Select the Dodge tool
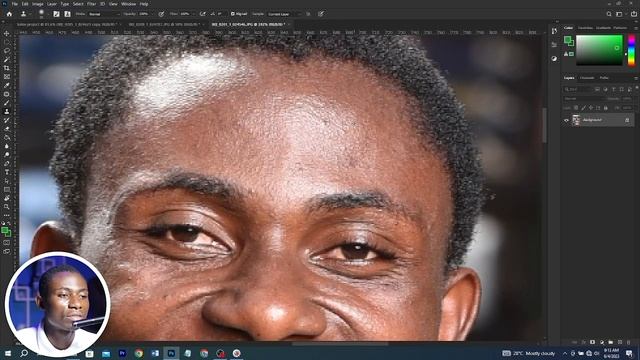The width and height of the screenshot is (640, 360). (7, 155)
